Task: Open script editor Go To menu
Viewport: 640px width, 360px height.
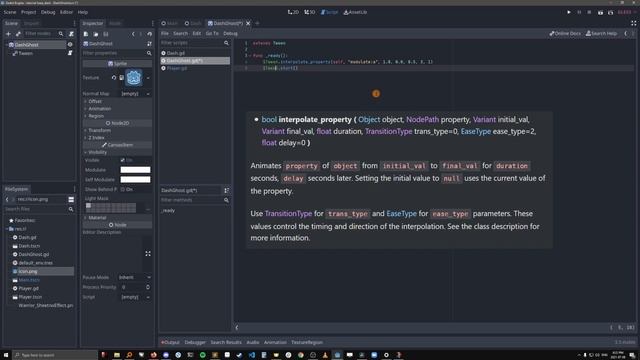Action: (x=212, y=33)
